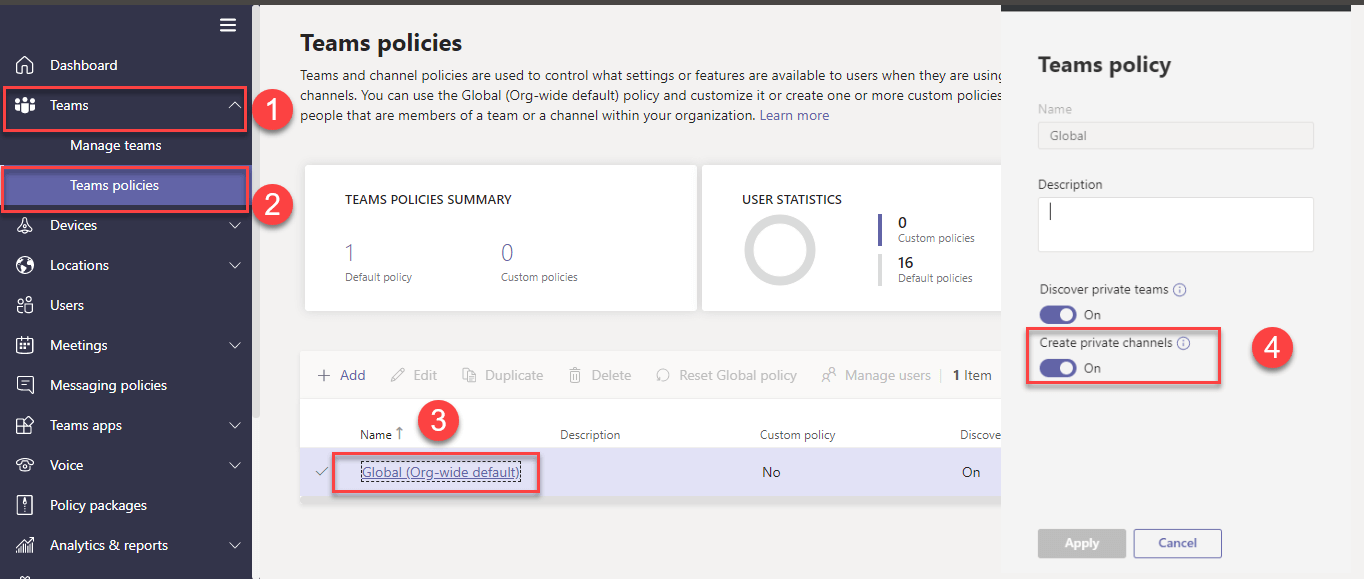Open the Global (Org-wide default) policy link
The height and width of the screenshot is (579, 1364).
click(440, 472)
